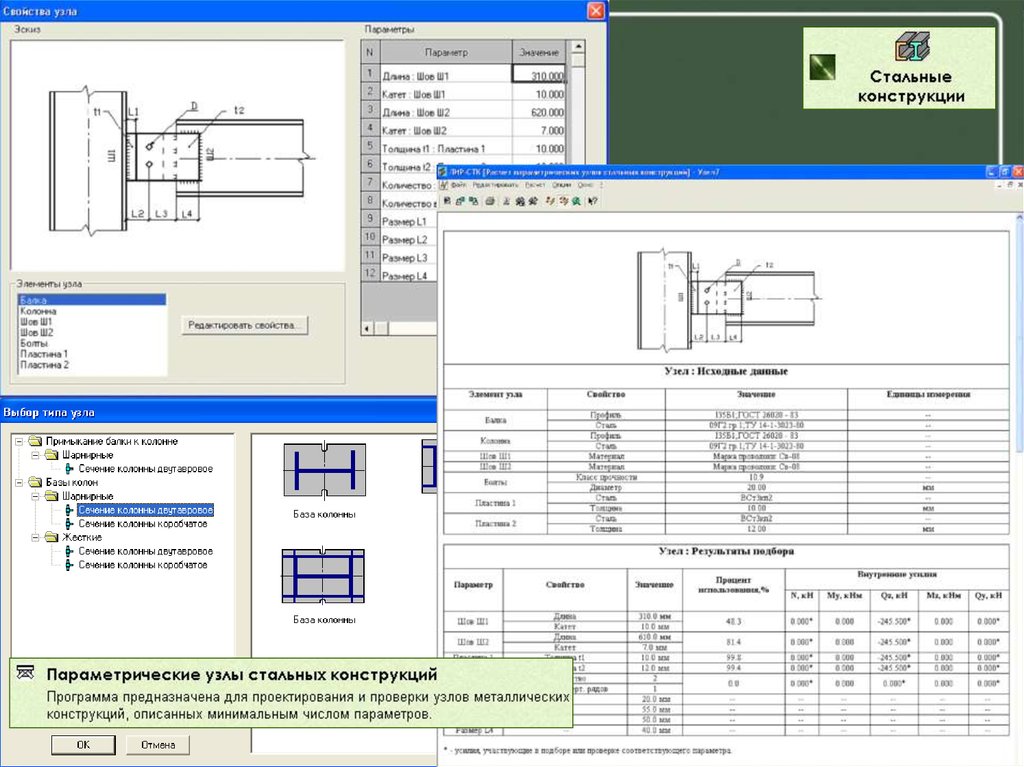1024x767 pixels.
Task: Open the Расчет menu
Action: pos(535,185)
